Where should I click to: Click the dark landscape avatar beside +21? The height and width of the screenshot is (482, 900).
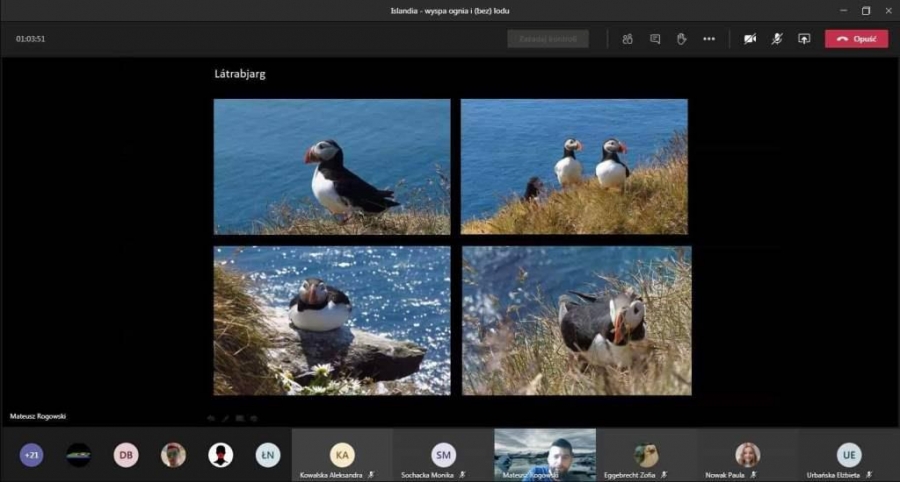click(x=79, y=455)
